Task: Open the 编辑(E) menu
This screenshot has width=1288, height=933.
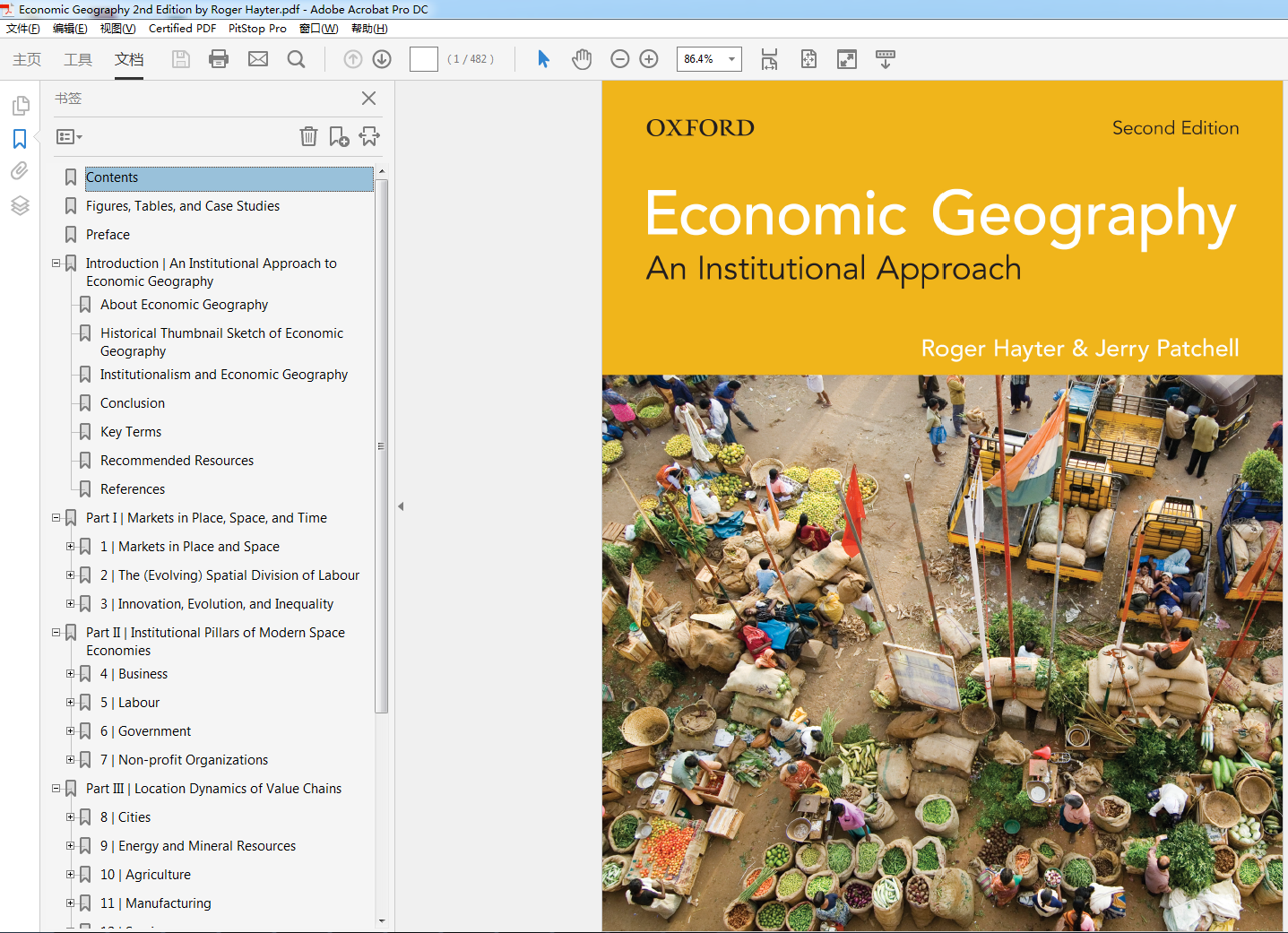Action: point(70,29)
